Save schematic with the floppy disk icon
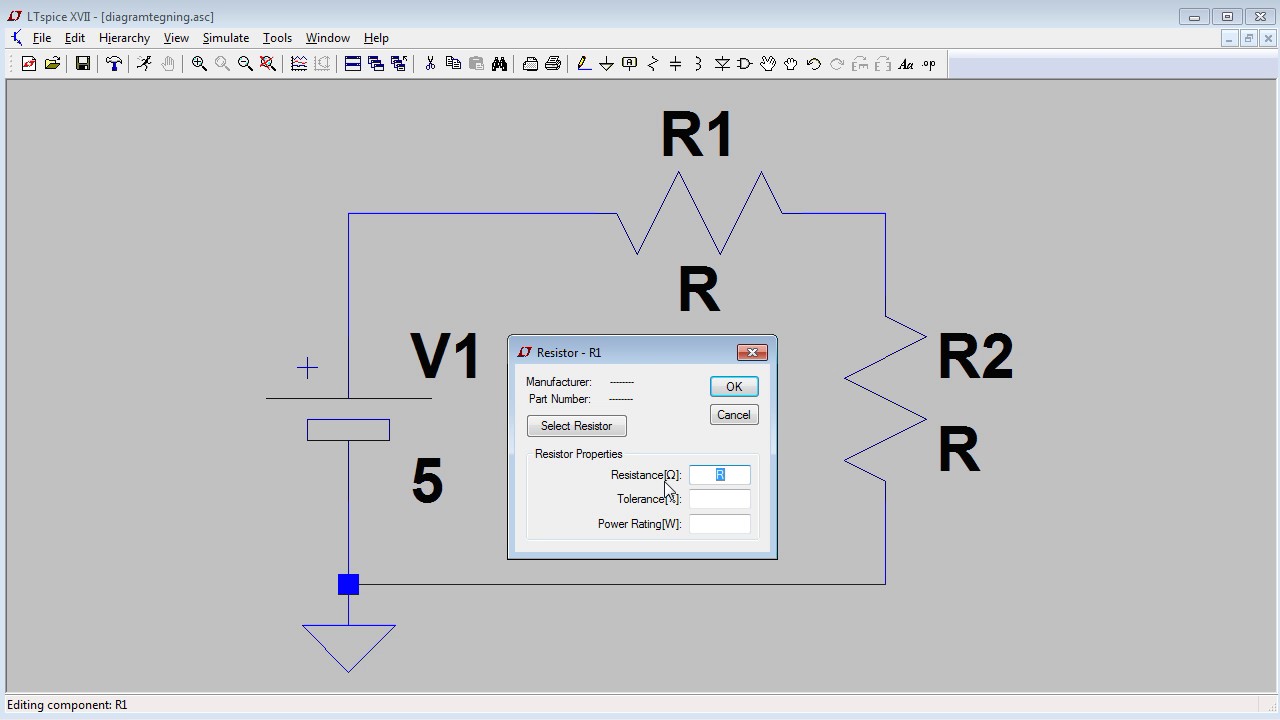This screenshot has height=720, width=1280. (83, 64)
